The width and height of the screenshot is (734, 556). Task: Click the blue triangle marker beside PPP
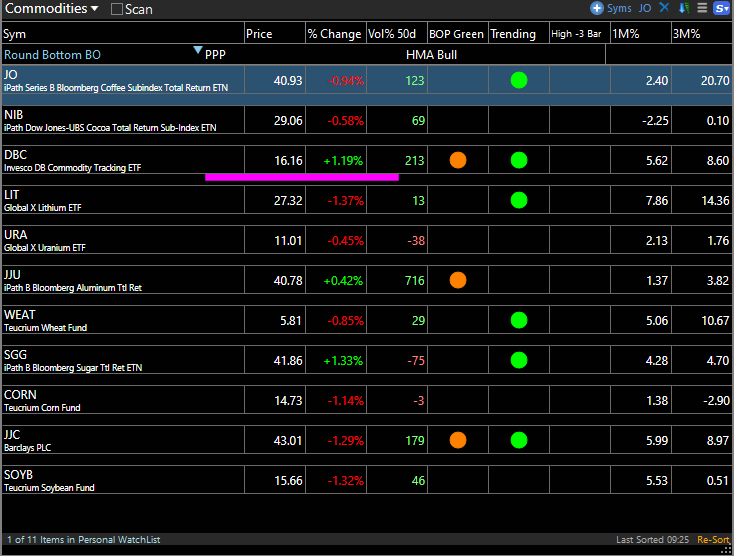[x=198, y=50]
